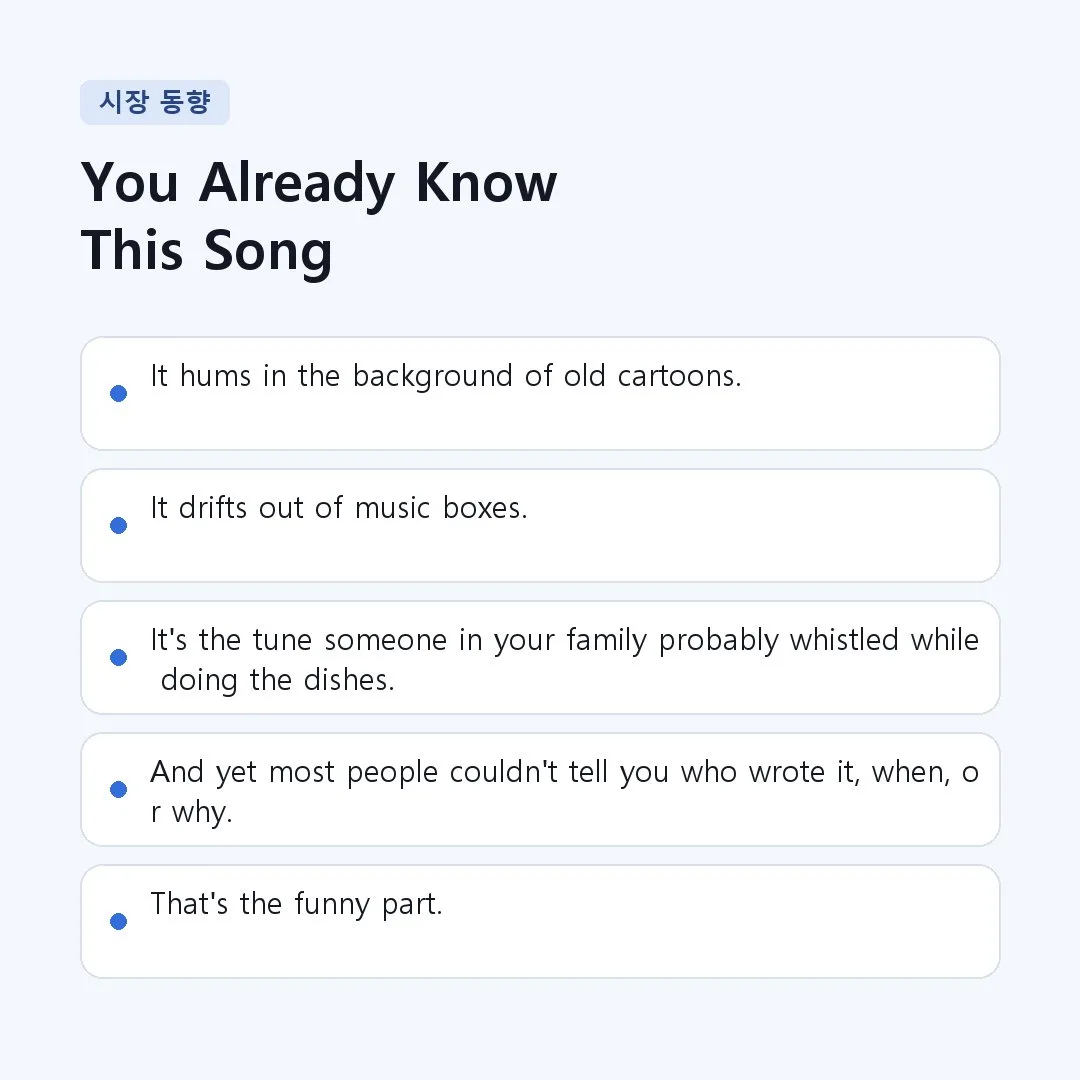Click the word 'funny' in last card
This screenshot has height=1080, width=1080.
pyautogui.click(x=332, y=904)
